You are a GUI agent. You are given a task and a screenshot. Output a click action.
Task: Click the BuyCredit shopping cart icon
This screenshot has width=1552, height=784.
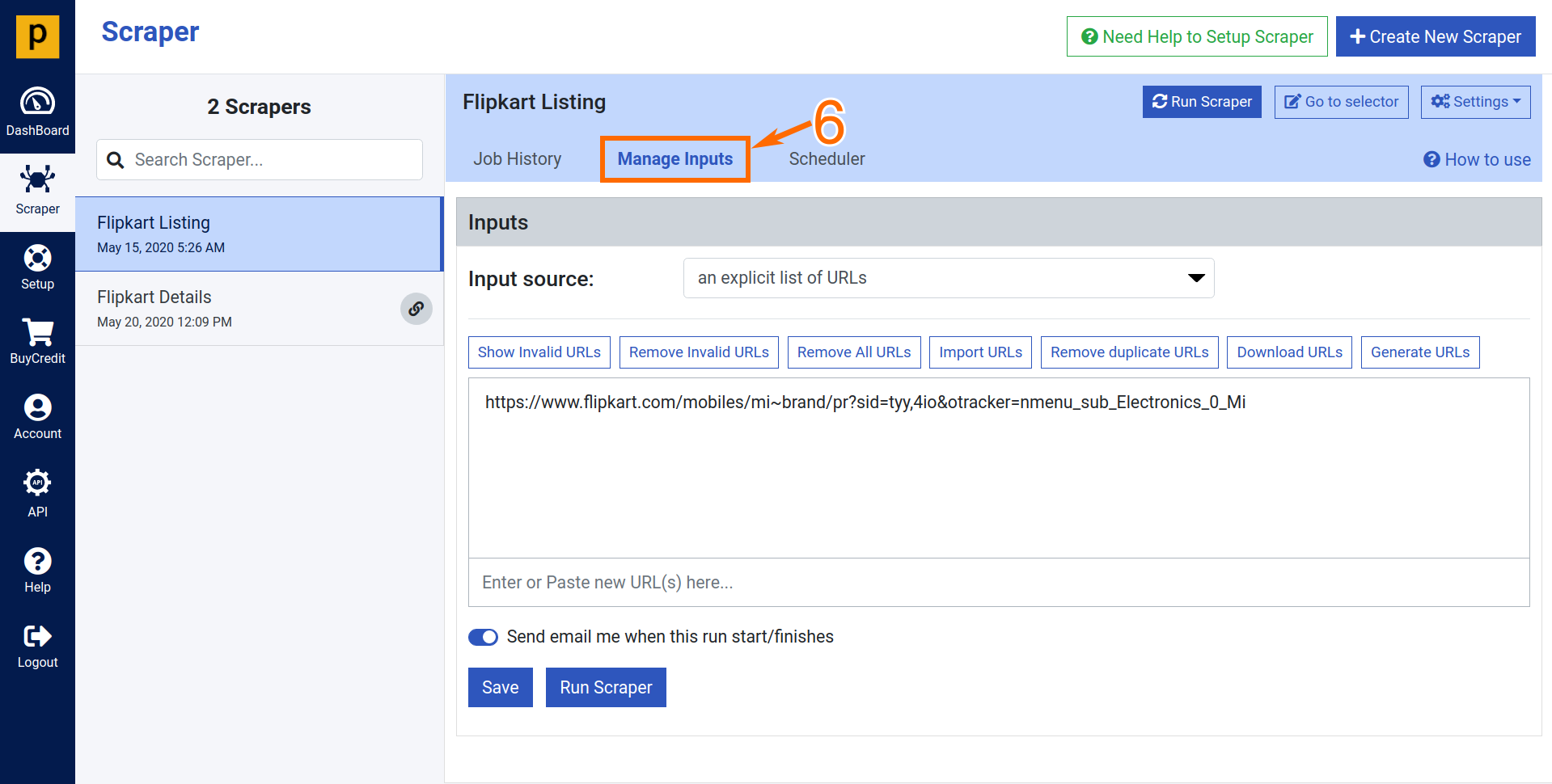(x=37, y=332)
